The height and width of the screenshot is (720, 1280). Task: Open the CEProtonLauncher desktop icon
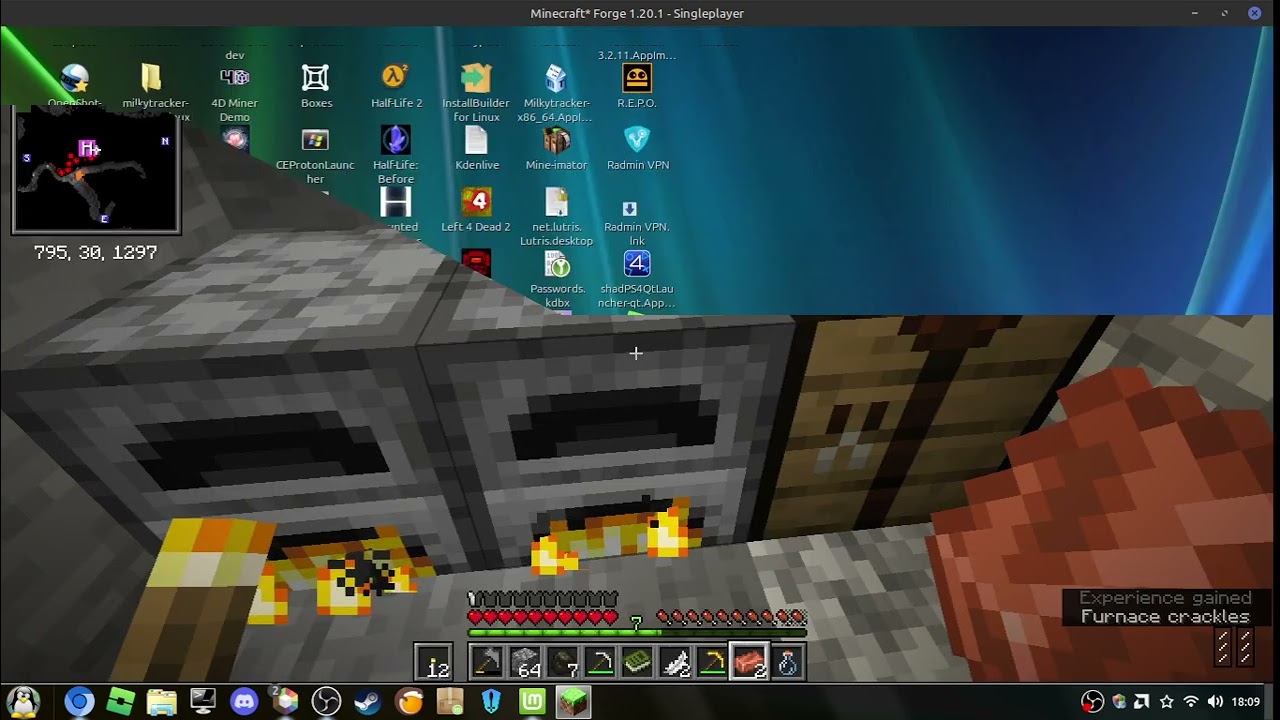[315, 157]
